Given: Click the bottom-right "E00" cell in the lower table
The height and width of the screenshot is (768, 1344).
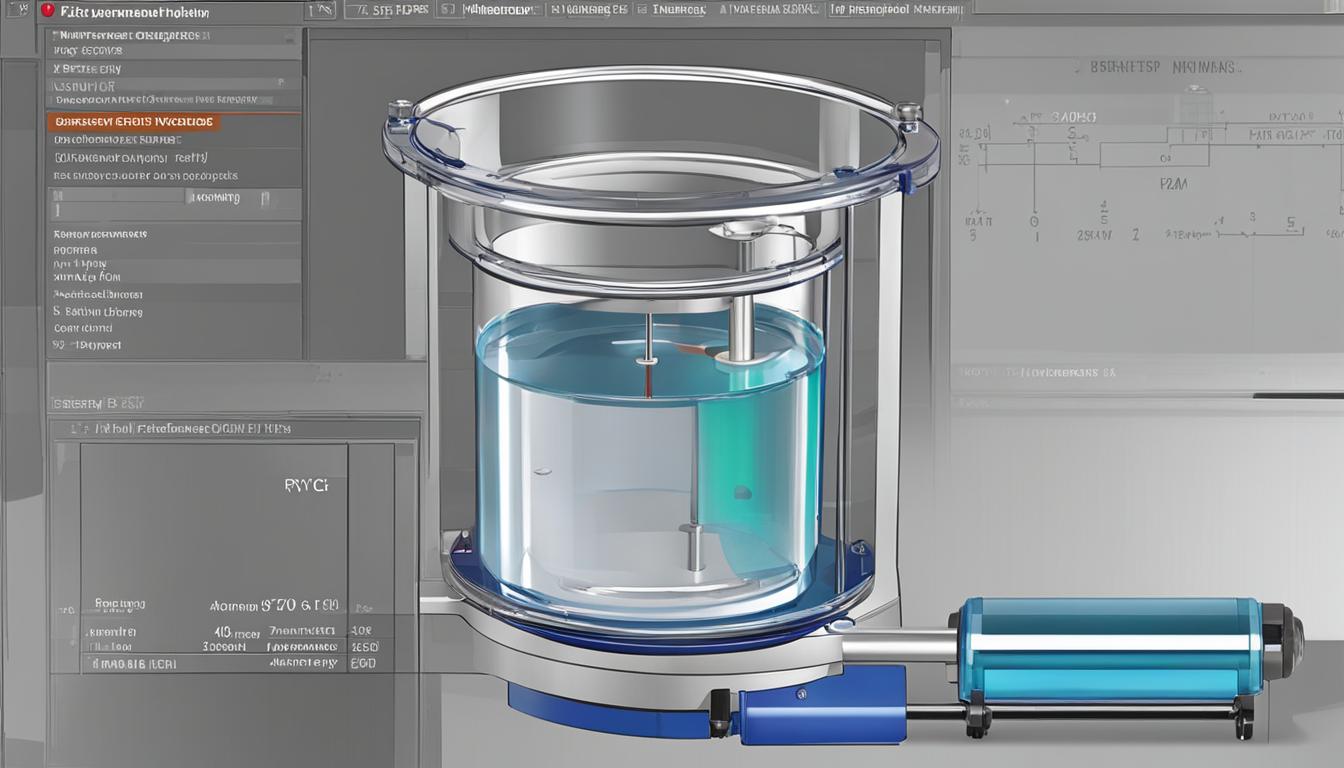Looking at the screenshot, I should click(364, 663).
